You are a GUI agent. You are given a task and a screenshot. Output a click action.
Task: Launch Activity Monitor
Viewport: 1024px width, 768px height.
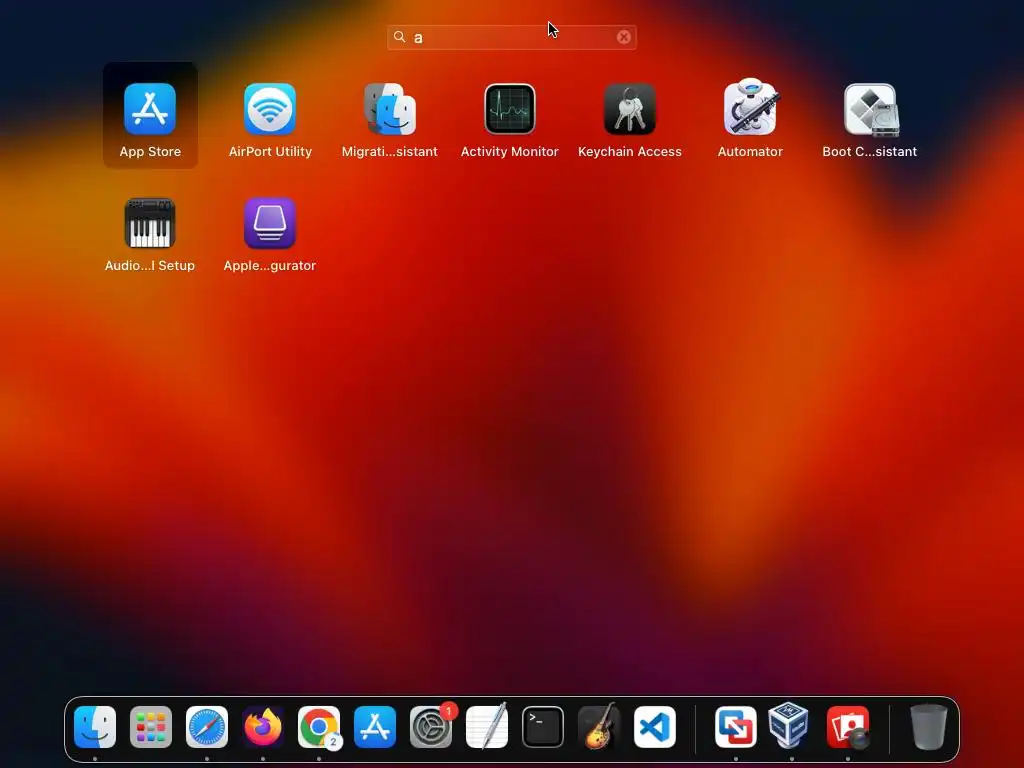pyautogui.click(x=510, y=109)
